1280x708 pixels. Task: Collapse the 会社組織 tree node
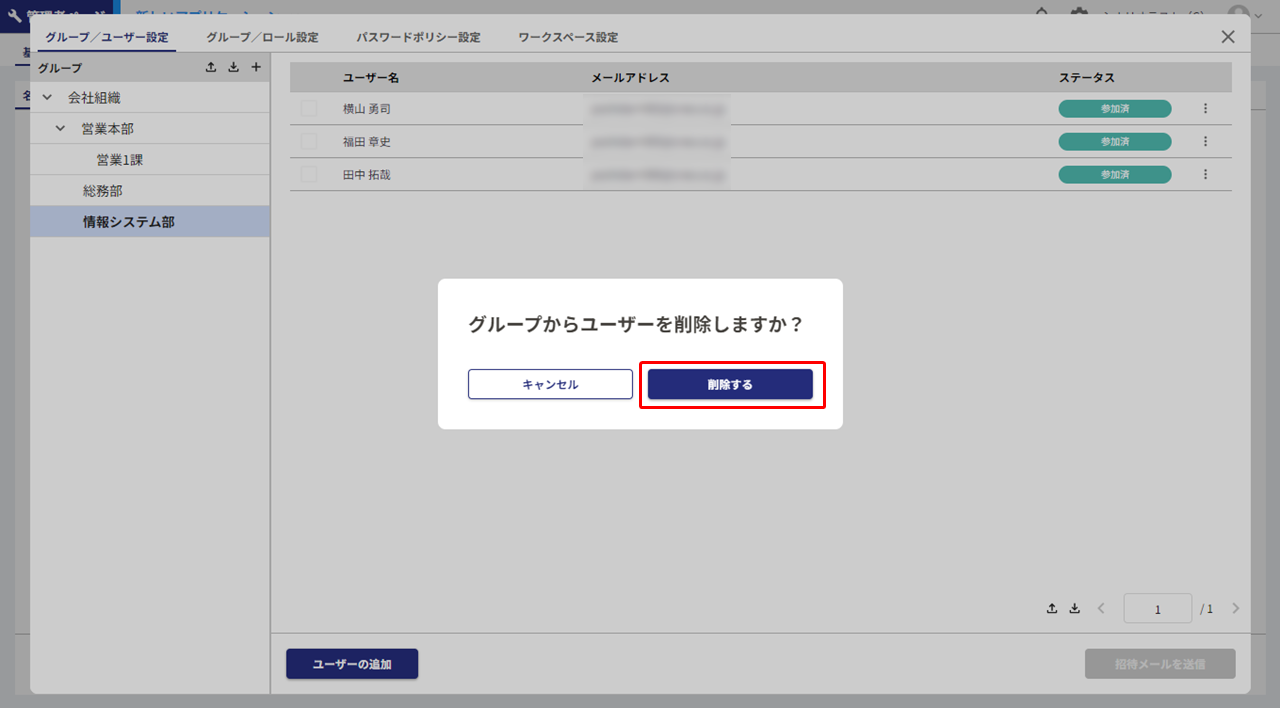(47, 98)
